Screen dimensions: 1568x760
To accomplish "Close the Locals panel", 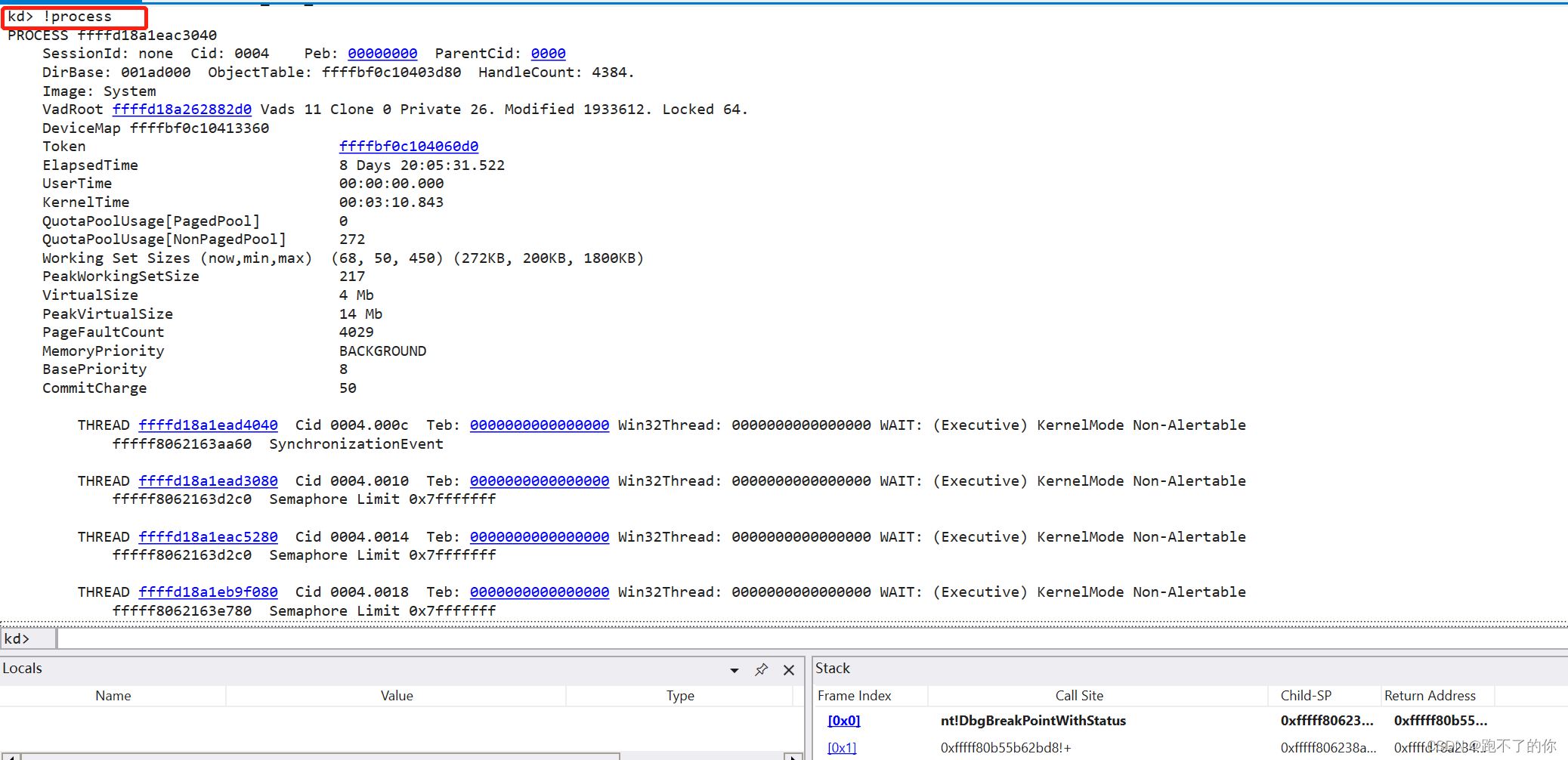I will pos(789,670).
